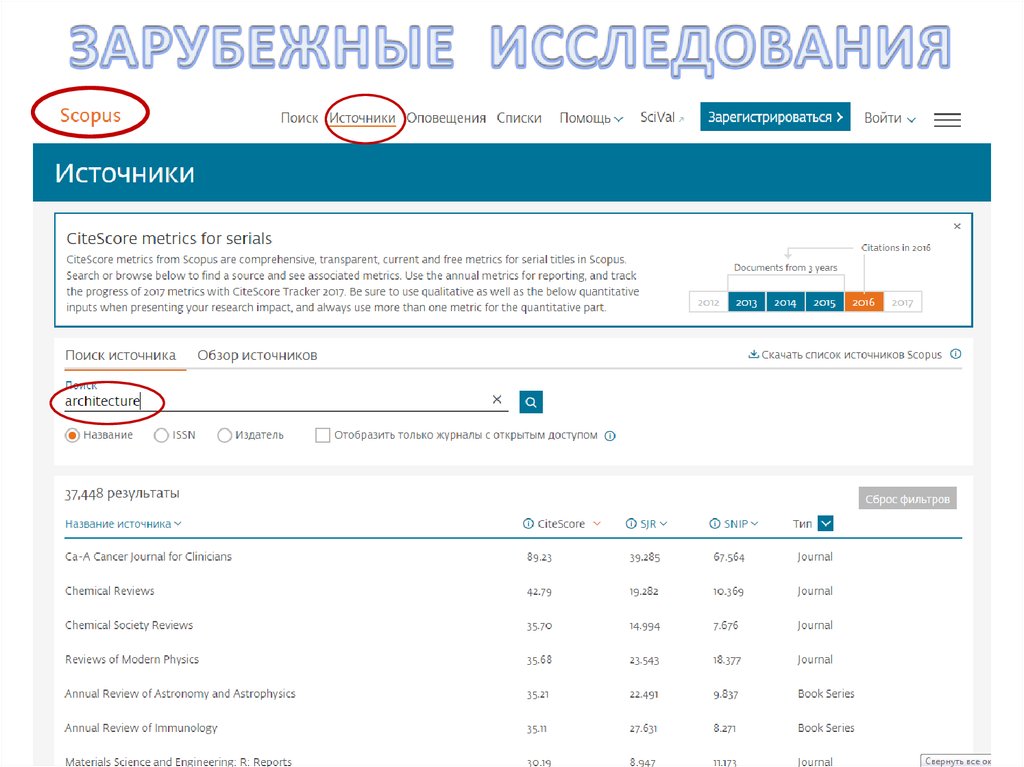
Task: Download the Scopus sources list
Action: [x=845, y=355]
